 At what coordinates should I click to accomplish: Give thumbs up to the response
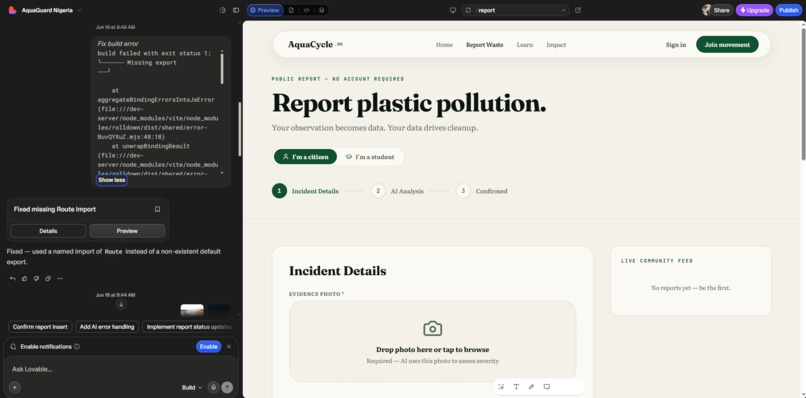[x=24, y=279]
